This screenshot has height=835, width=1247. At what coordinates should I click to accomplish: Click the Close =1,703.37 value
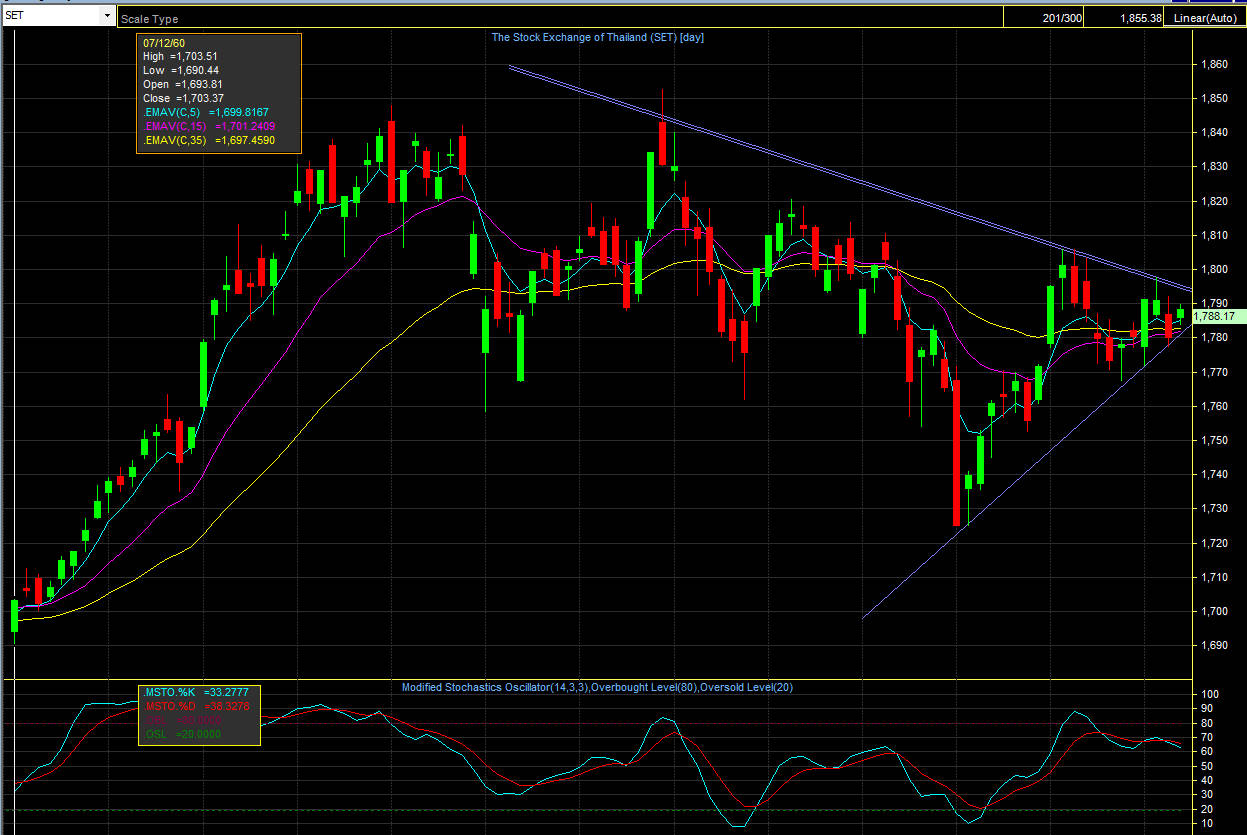183,99
